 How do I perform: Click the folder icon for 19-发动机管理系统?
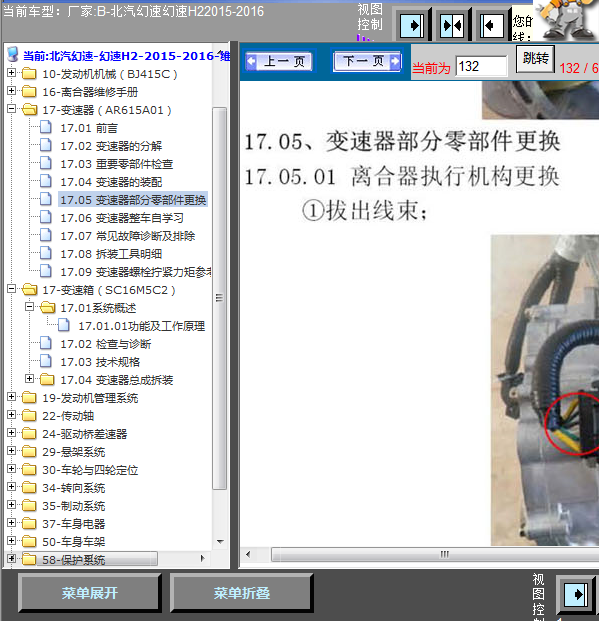point(29,398)
